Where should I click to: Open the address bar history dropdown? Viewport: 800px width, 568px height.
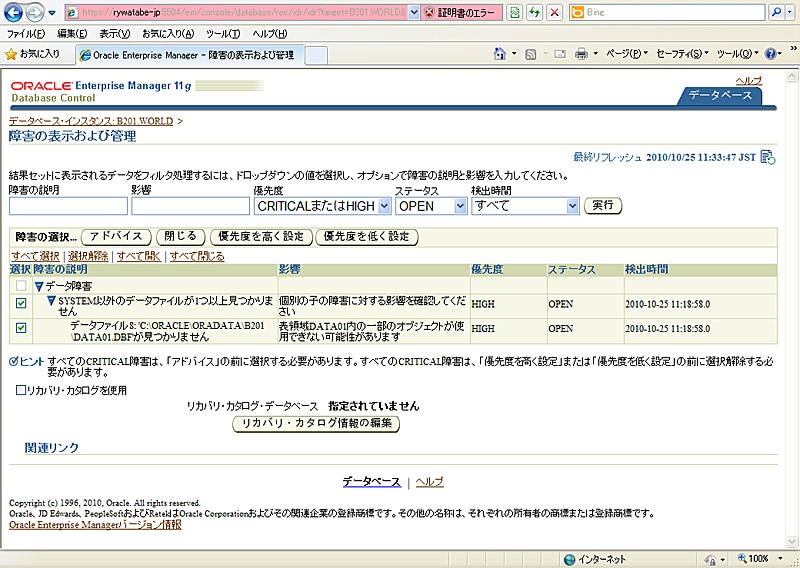coord(414,12)
